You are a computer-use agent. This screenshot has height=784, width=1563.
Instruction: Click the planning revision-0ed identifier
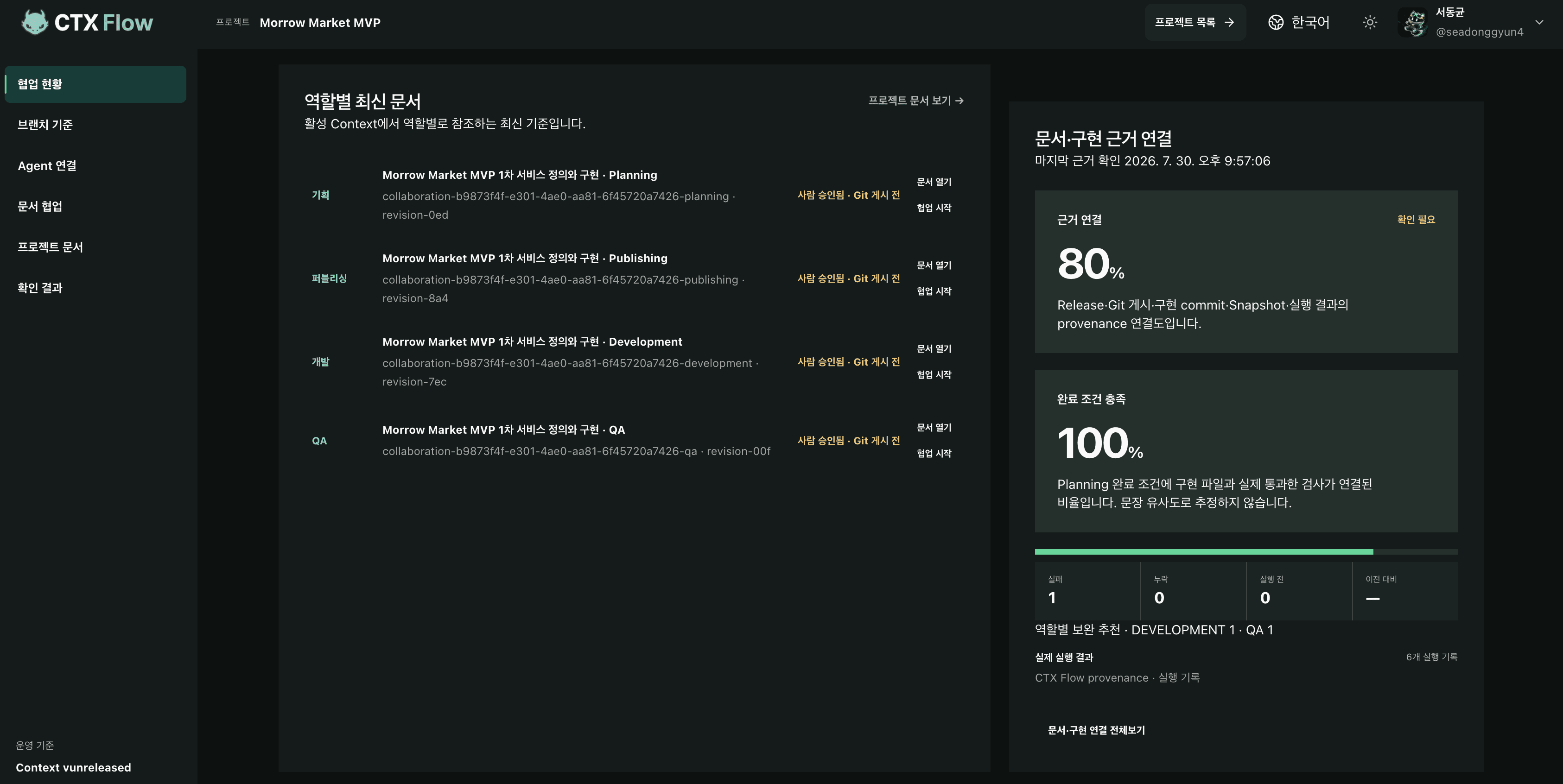(415, 215)
